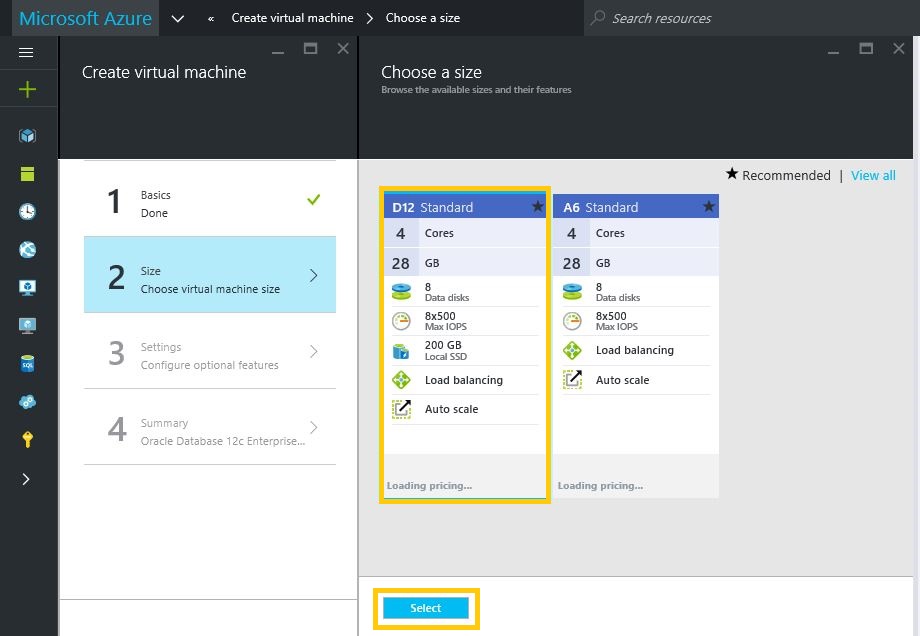Image resolution: width=920 pixels, height=636 pixels.
Task: Click the chevron on Size step
Action: pyautogui.click(x=313, y=276)
